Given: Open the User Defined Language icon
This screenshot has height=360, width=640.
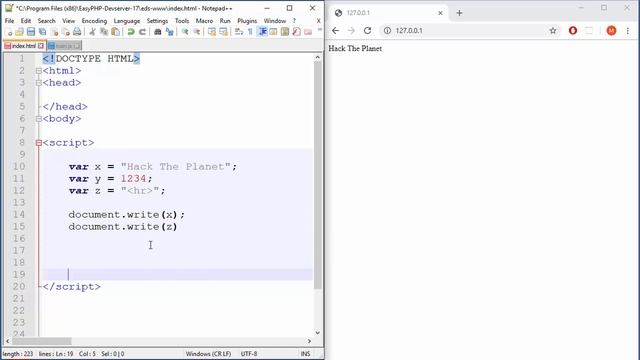Looking at the screenshot, I should (273, 32).
